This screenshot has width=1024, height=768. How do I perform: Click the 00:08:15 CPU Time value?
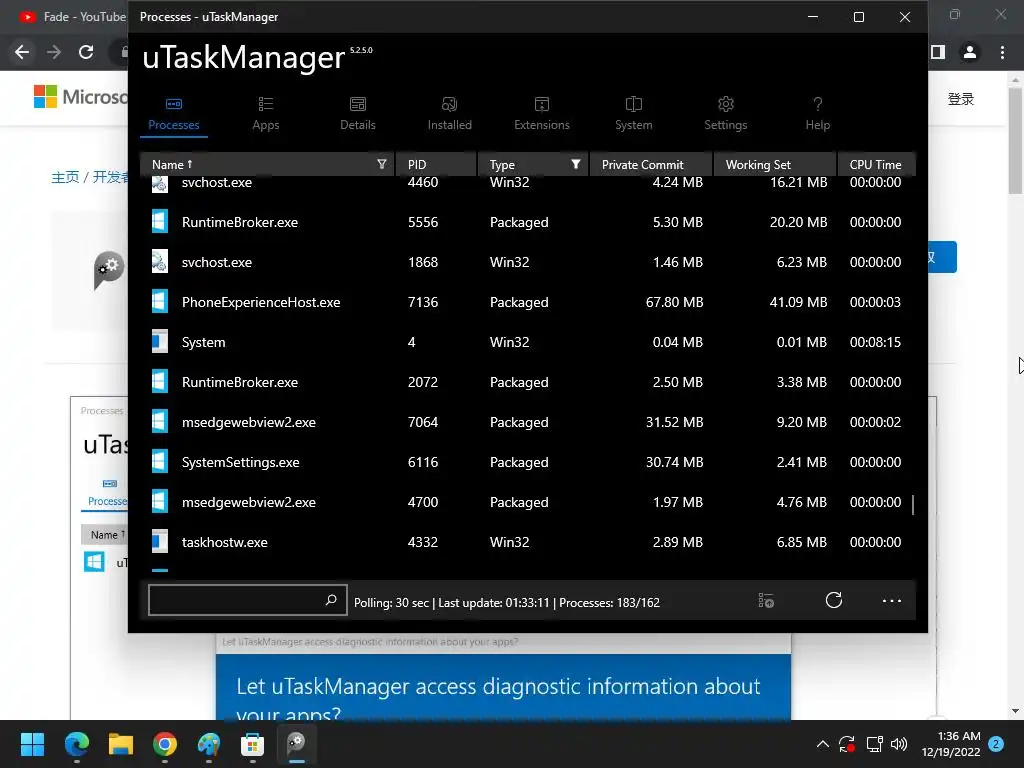click(x=875, y=342)
